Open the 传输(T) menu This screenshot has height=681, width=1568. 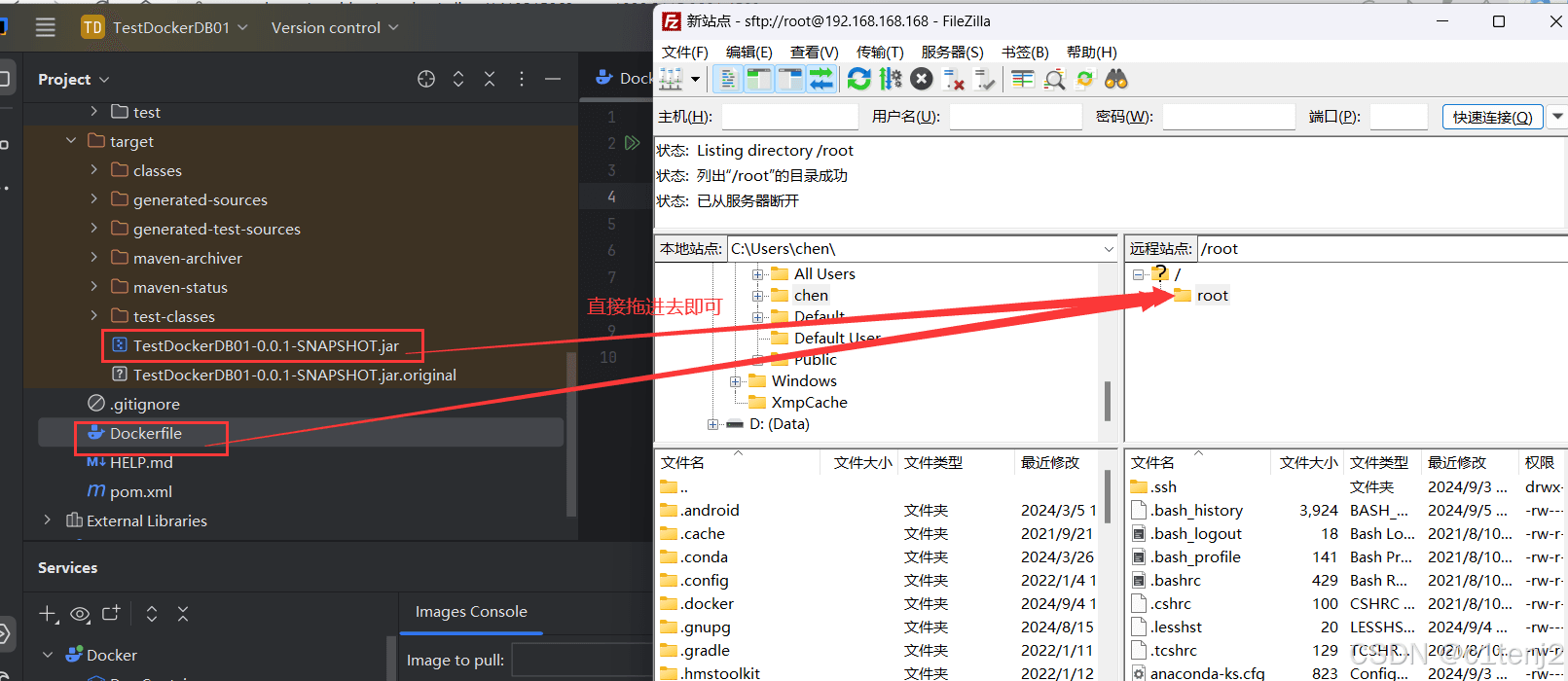tap(880, 52)
